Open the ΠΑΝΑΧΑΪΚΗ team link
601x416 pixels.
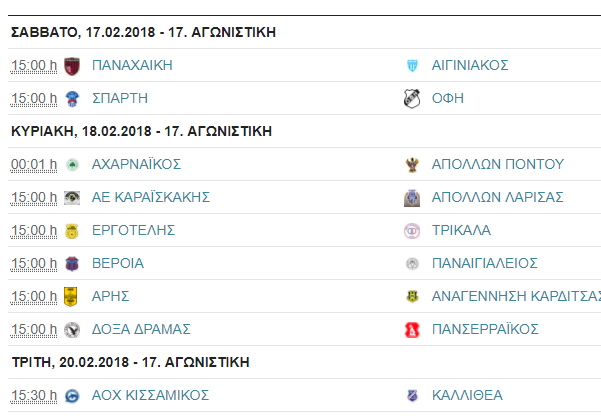click(x=132, y=66)
